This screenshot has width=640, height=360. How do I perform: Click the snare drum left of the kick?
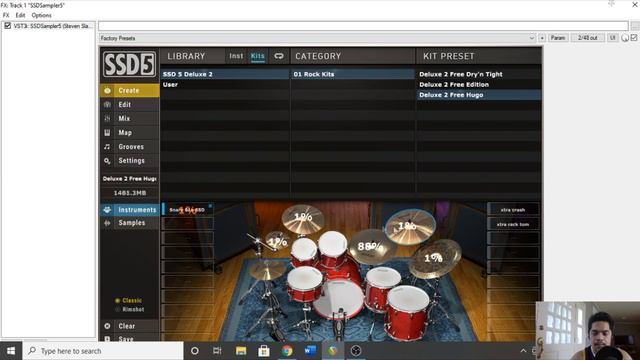pyautogui.click(x=304, y=284)
